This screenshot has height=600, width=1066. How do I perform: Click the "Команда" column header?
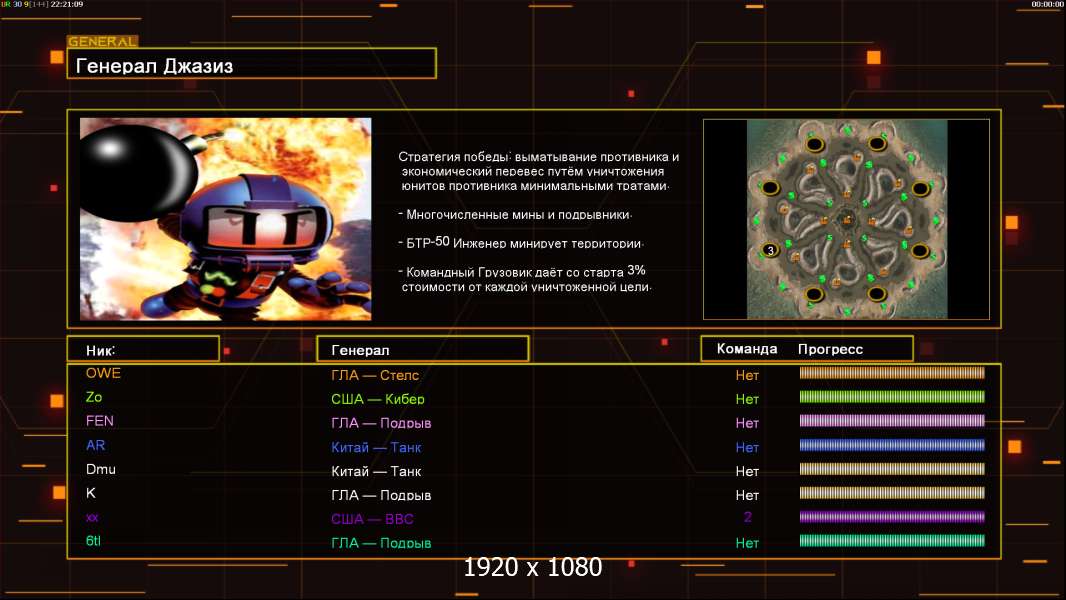(x=747, y=349)
